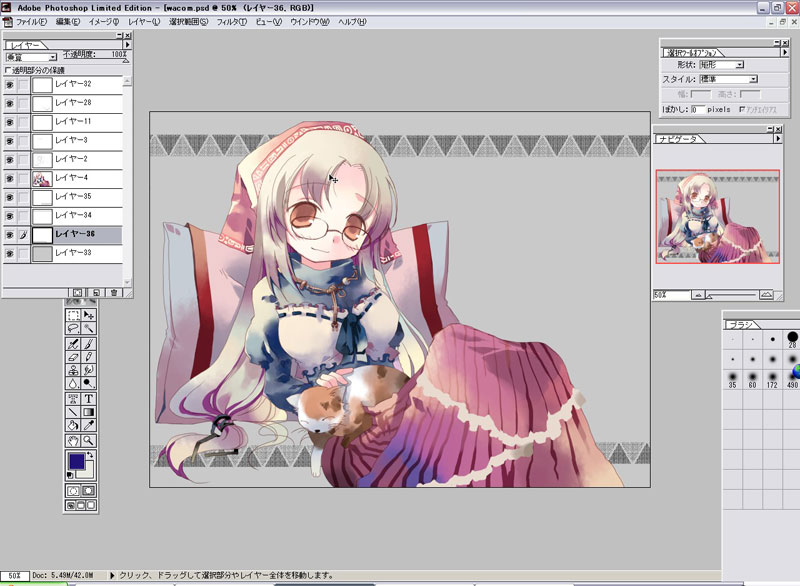Click the ぼかし feather pixels field
The width and height of the screenshot is (800, 586).
coord(697,109)
